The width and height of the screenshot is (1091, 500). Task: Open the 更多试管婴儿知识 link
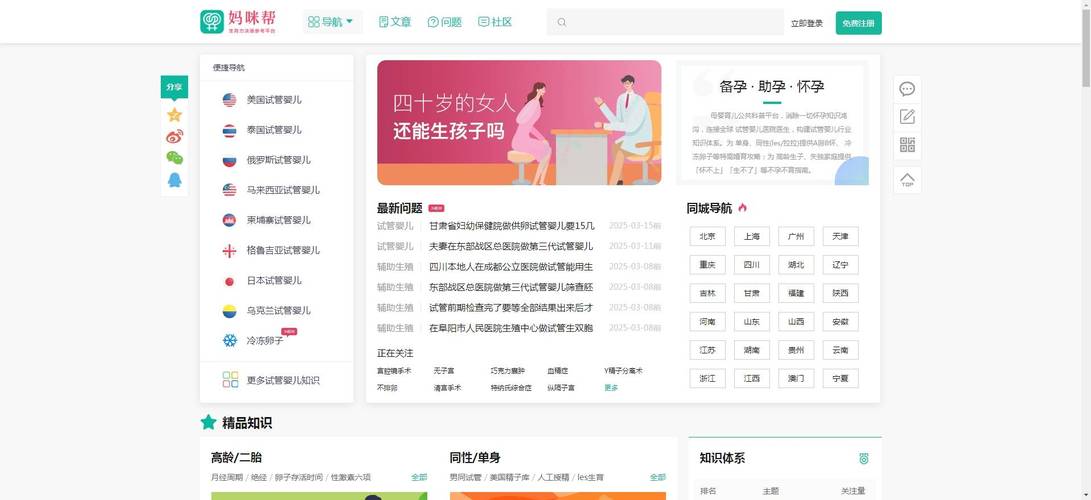pyautogui.click(x=283, y=380)
